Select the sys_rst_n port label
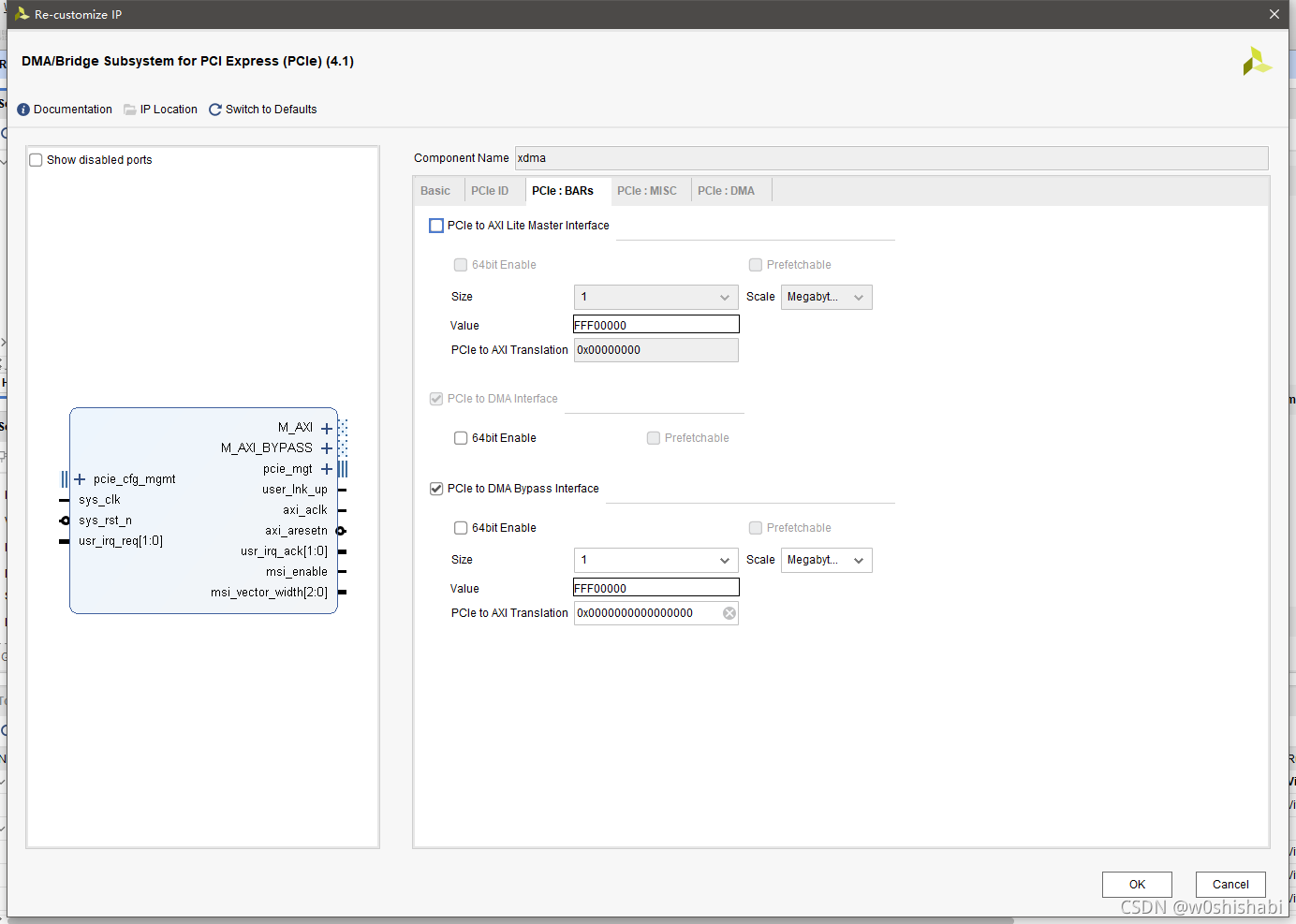This screenshot has height=924, width=1296. tap(105, 521)
